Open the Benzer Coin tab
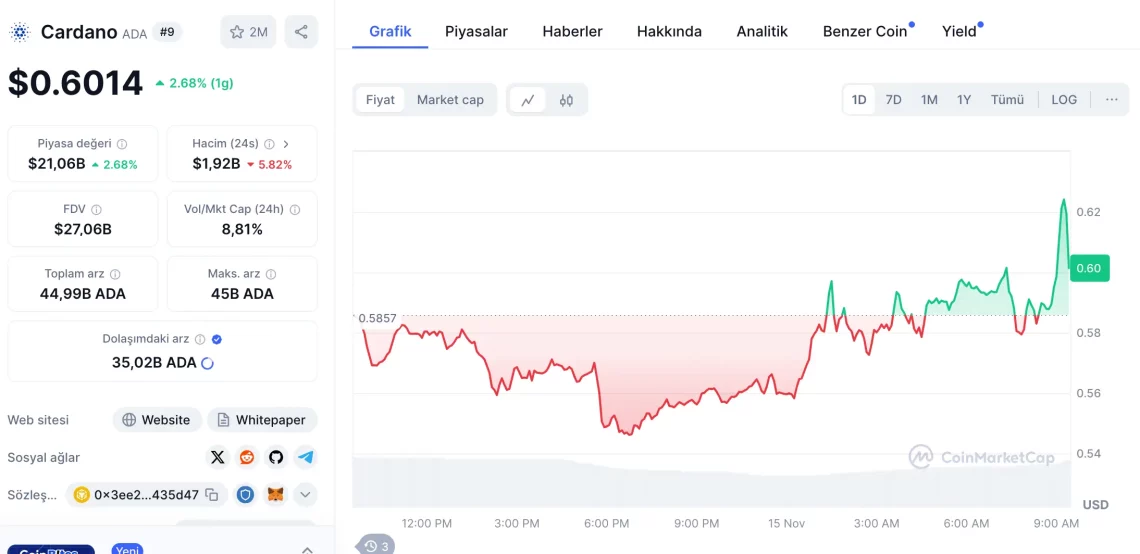Screen dimensions: 1140x554 tap(865, 31)
